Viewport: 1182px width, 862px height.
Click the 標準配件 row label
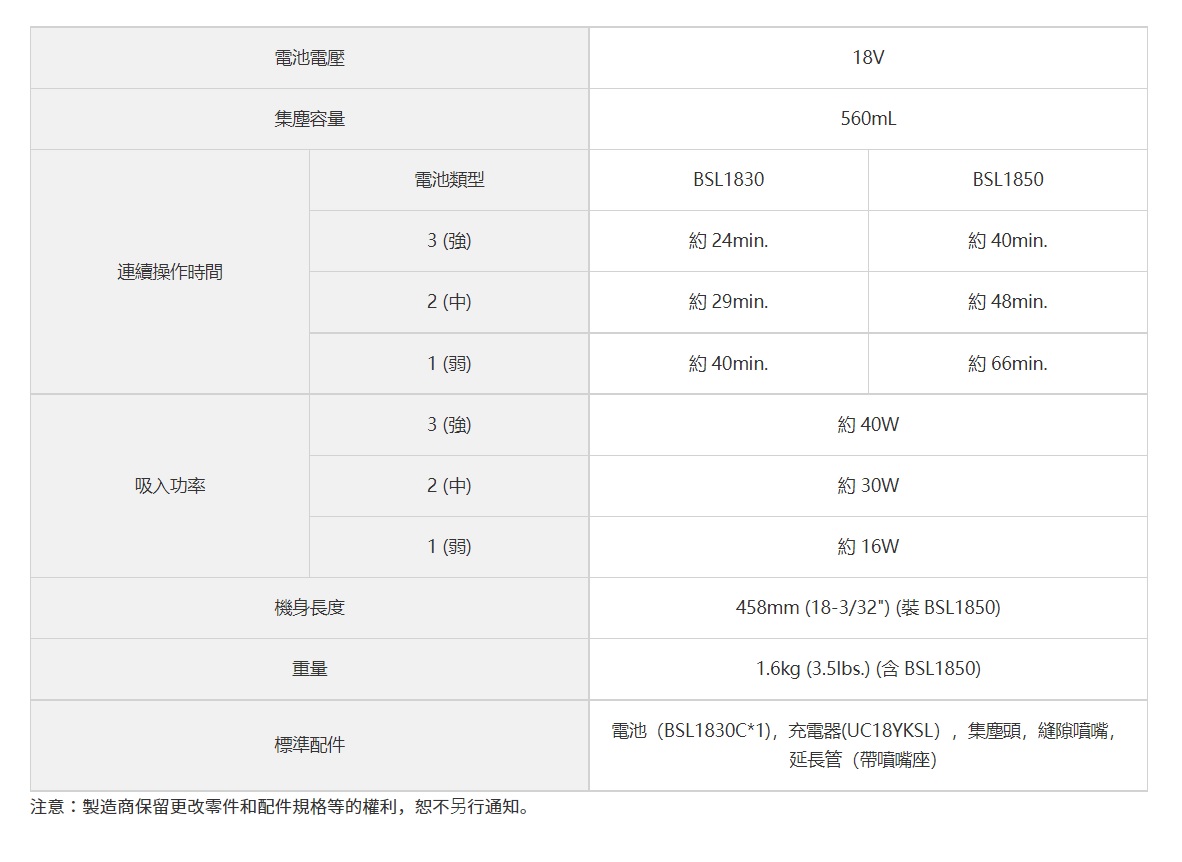click(309, 746)
